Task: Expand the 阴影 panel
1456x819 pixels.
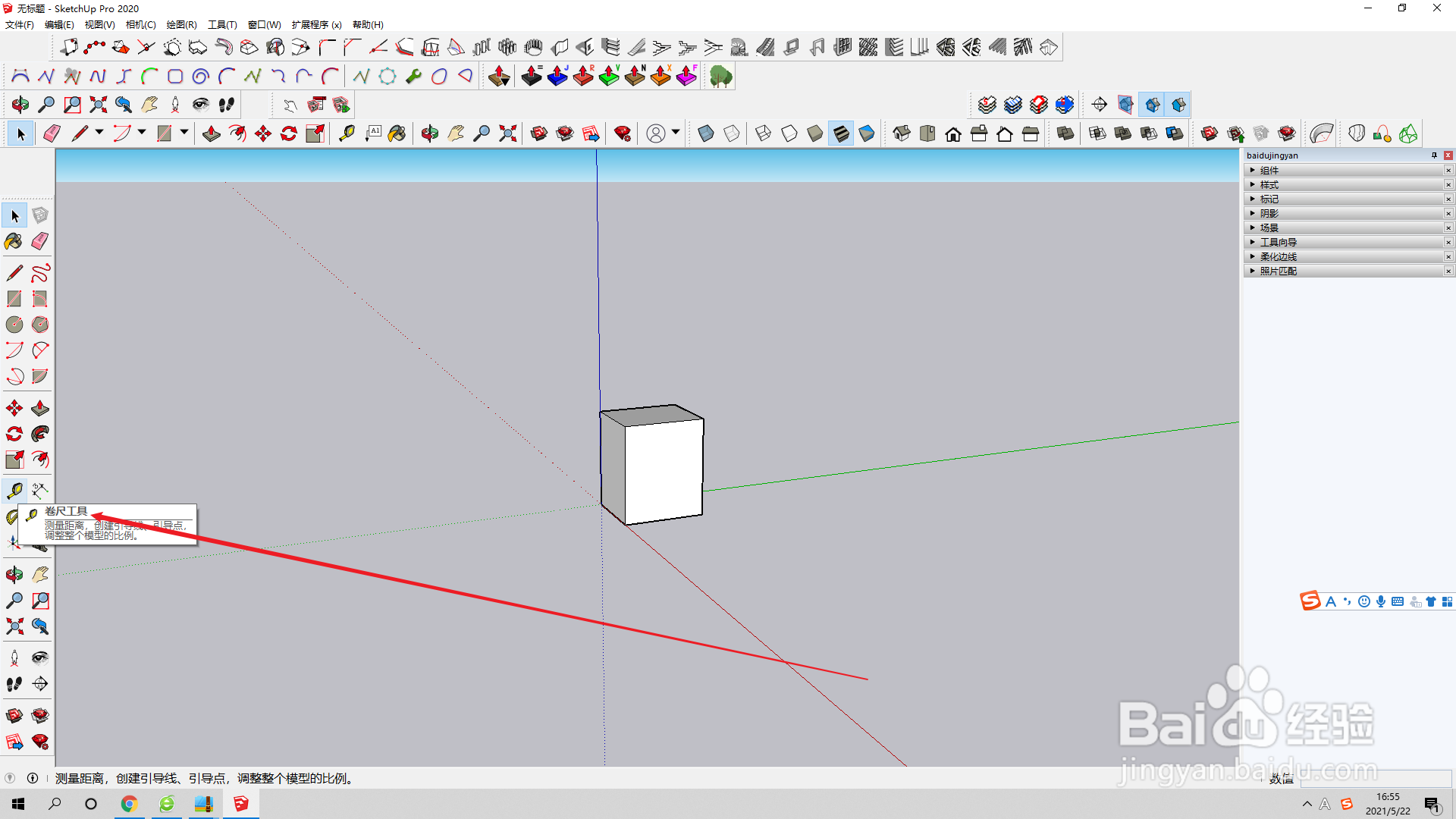Action: pyautogui.click(x=1344, y=214)
